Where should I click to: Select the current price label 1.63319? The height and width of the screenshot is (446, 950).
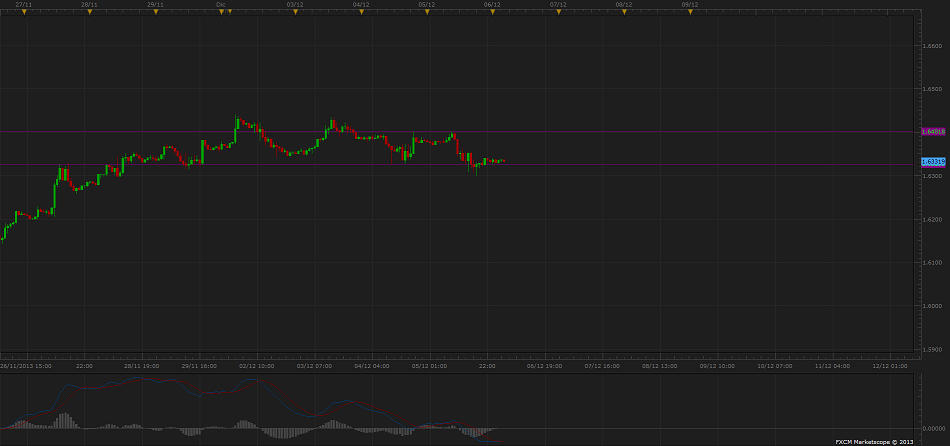pos(931,161)
